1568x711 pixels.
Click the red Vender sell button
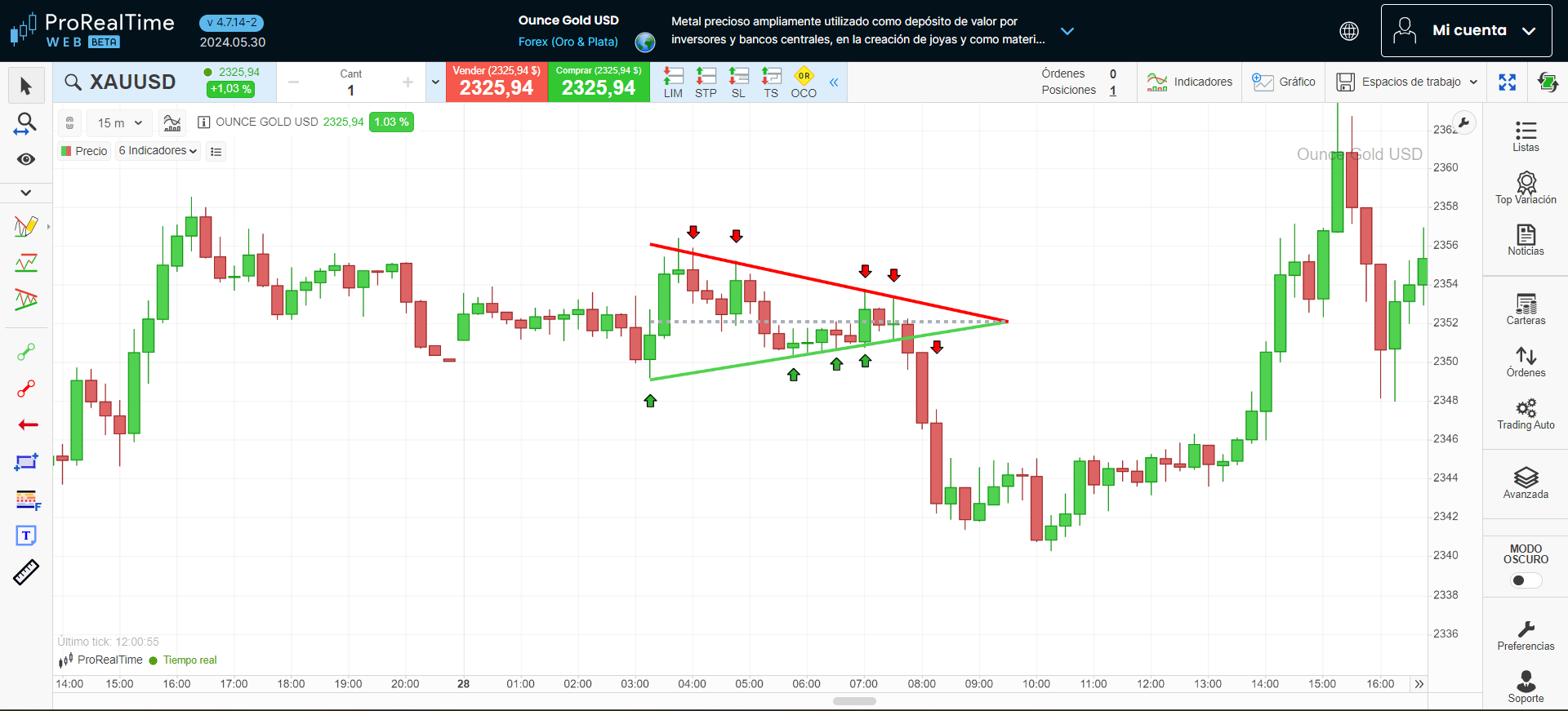pyautogui.click(x=497, y=82)
